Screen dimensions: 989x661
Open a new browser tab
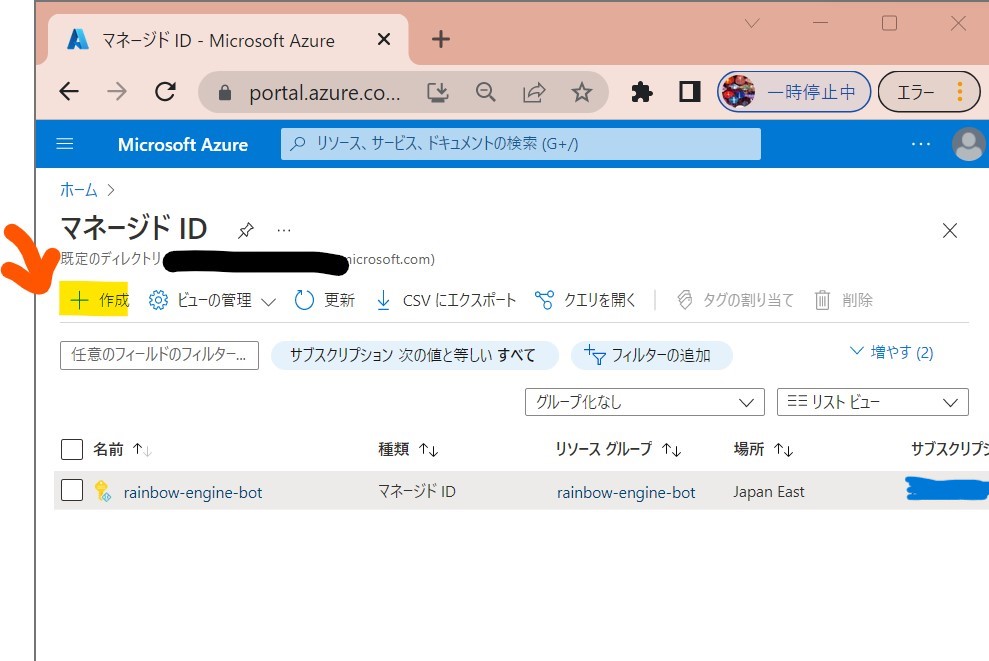pyautogui.click(x=440, y=39)
